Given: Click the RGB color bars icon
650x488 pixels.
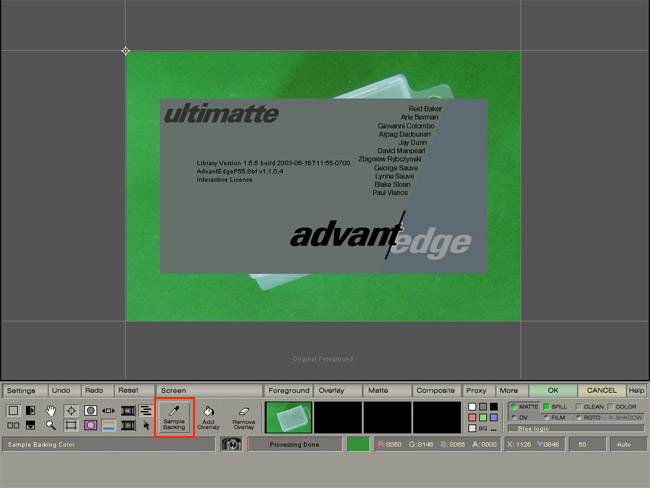Looking at the screenshot, I should 109,425.
